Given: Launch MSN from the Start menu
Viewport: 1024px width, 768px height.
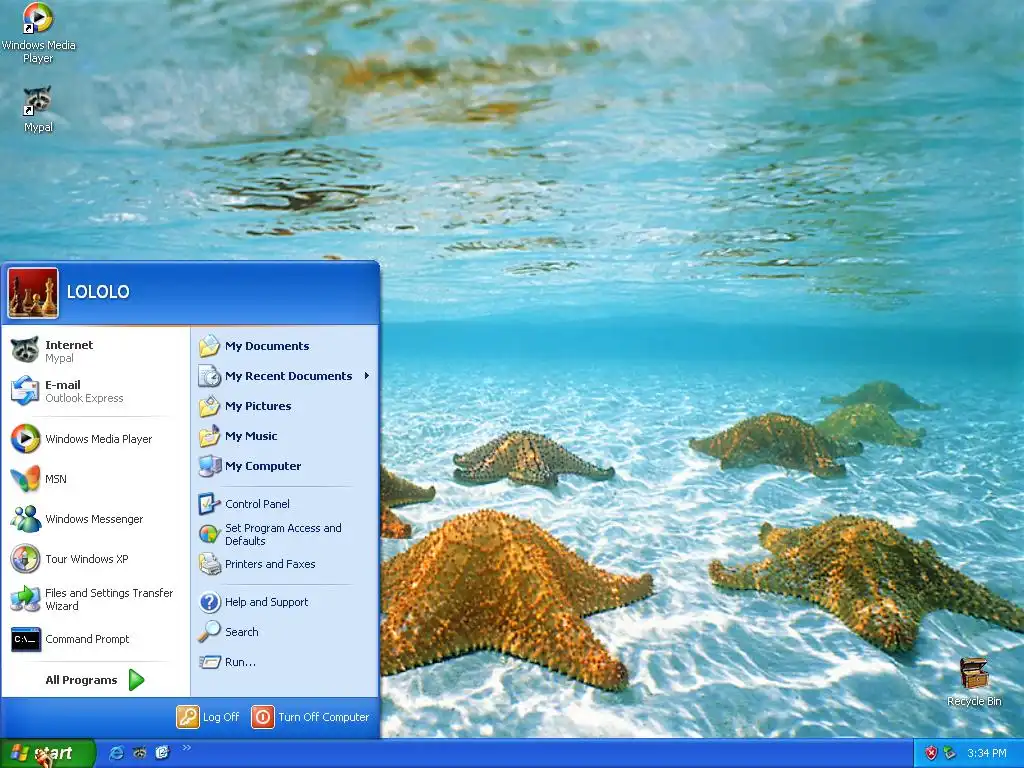Looking at the screenshot, I should tap(95, 479).
